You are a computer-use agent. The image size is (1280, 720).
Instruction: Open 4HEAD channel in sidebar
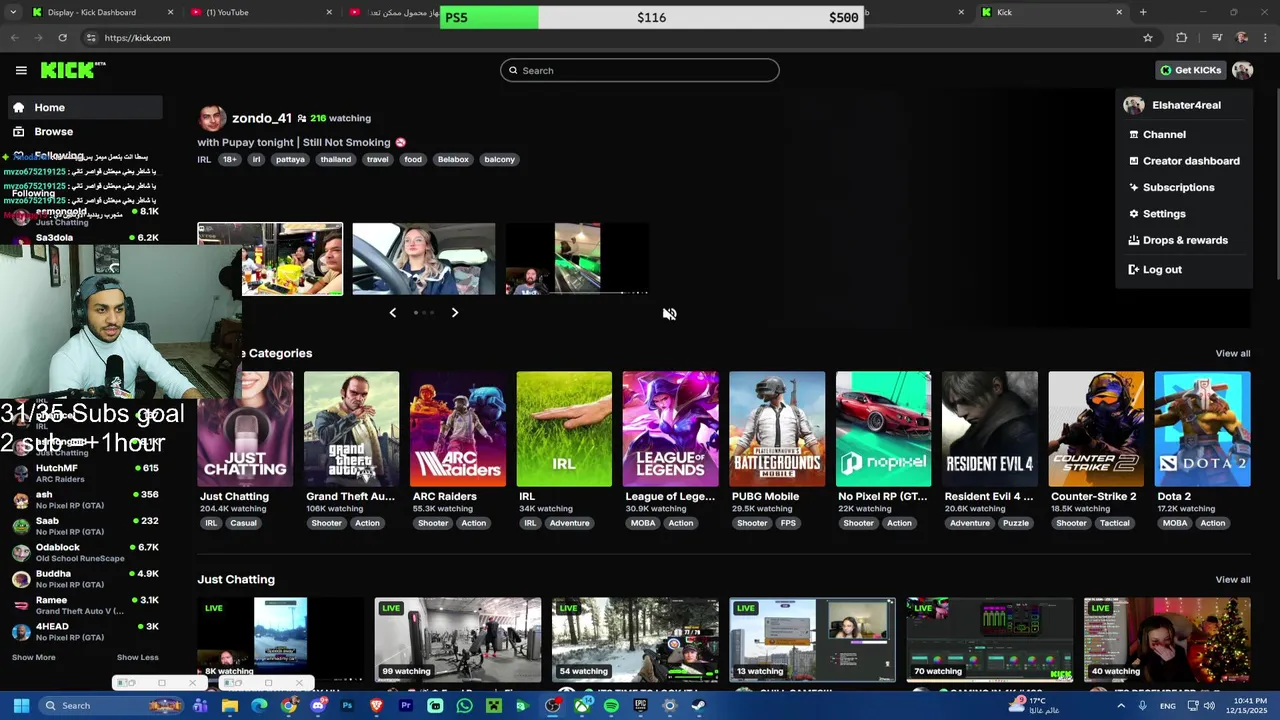click(x=85, y=631)
